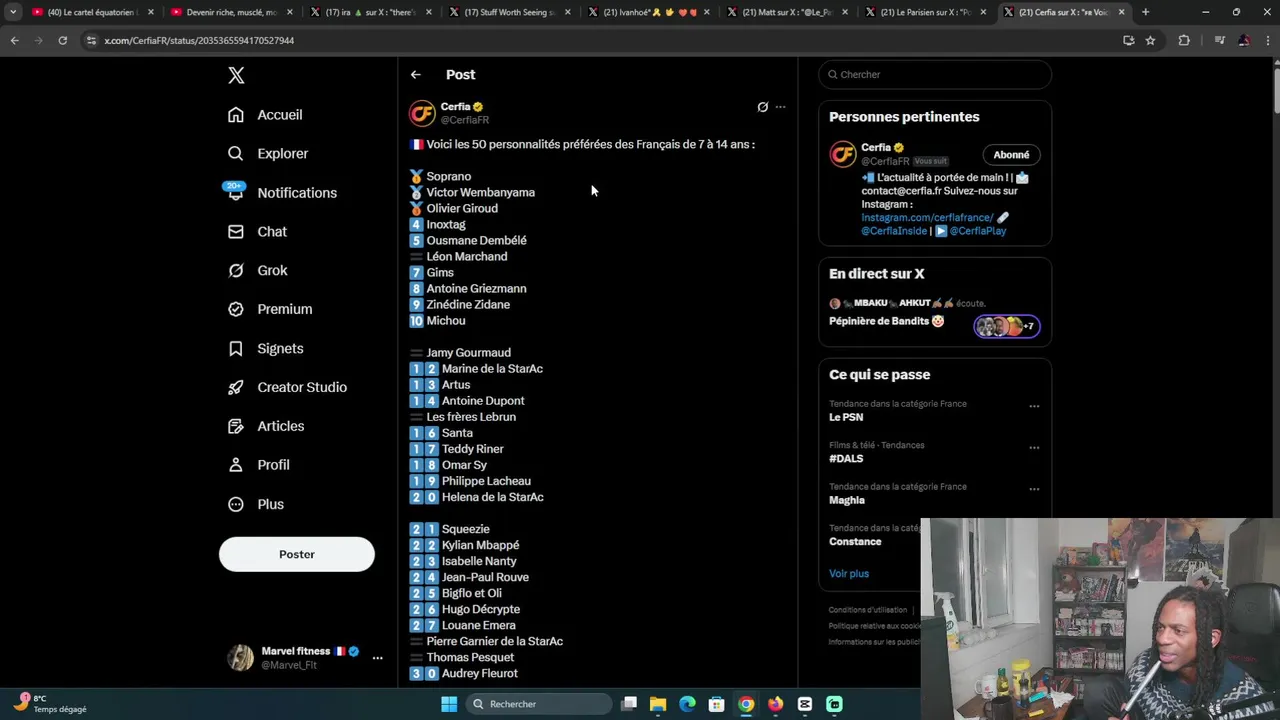Open Notifications in the sidebar
The image size is (1280, 720).
coord(282,193)
